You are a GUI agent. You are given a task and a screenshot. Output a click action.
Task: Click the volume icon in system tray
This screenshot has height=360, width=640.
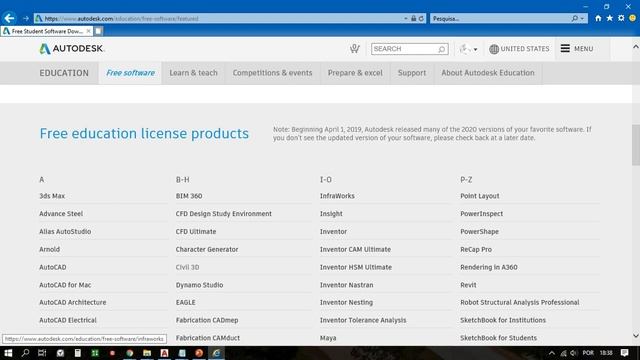(x=573, y=353)
